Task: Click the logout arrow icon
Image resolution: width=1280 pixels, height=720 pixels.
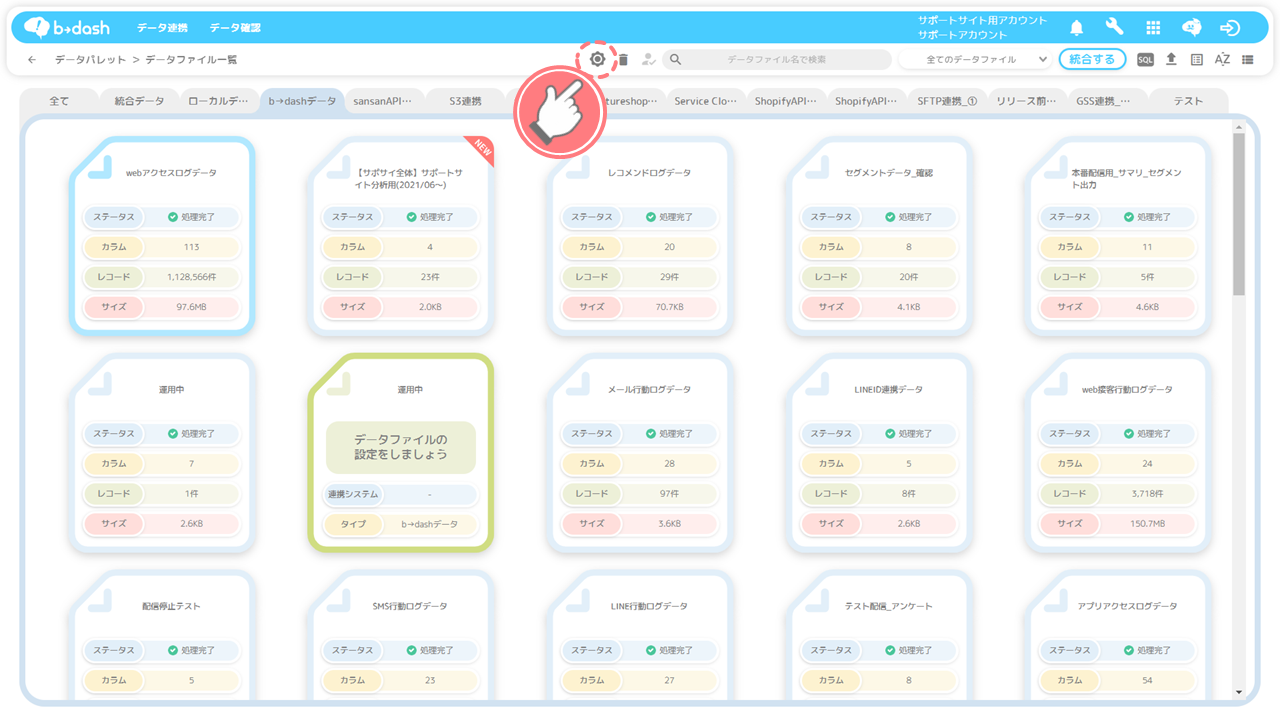Action: pyautogui.click(x=1231, y=28)
